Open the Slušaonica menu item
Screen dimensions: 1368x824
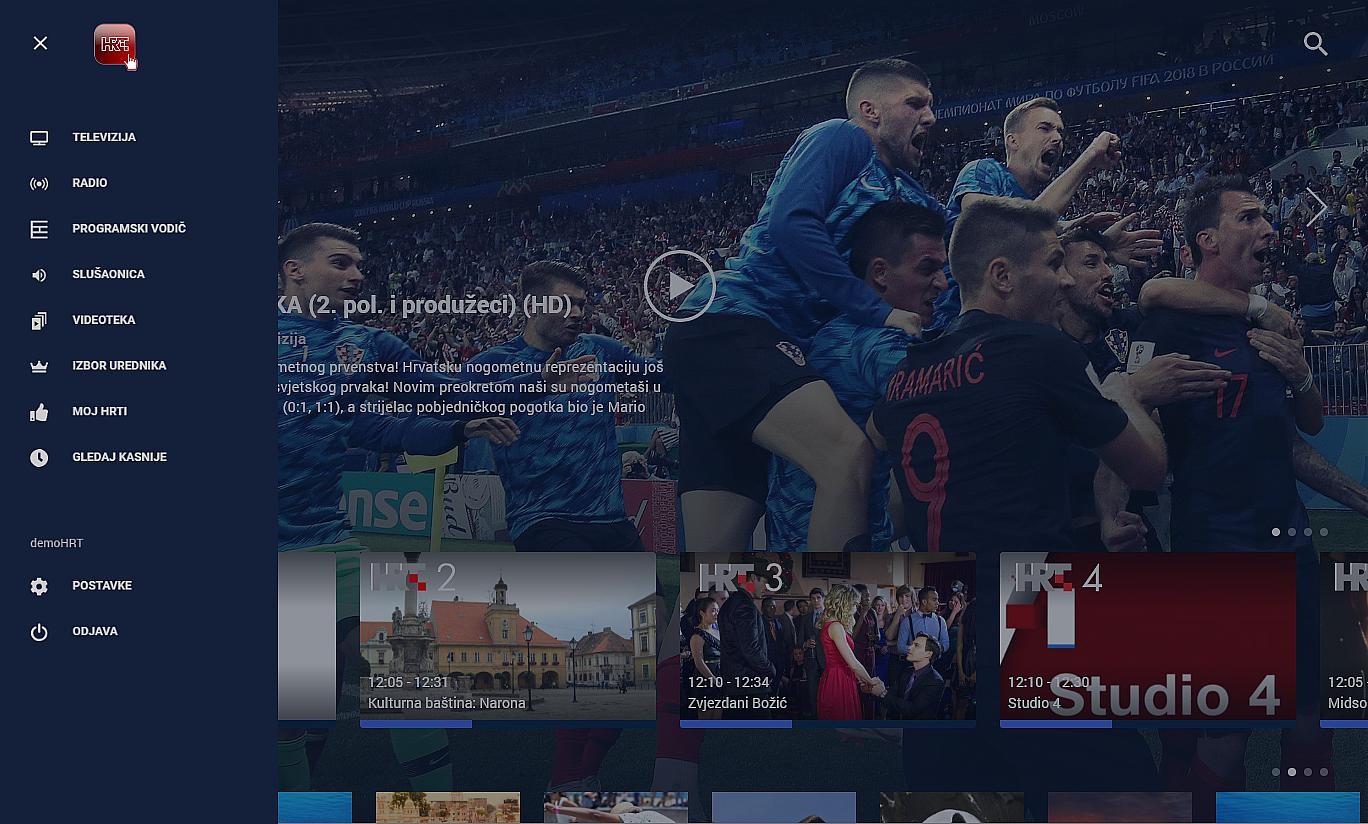click(109, 274)
